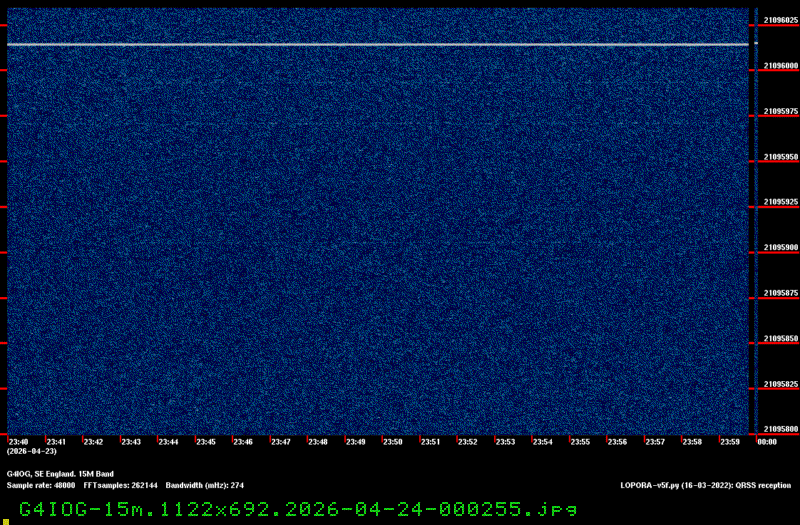Click the 00:00 time label
The width and height of the screenshot is (800, 525).
767,441
